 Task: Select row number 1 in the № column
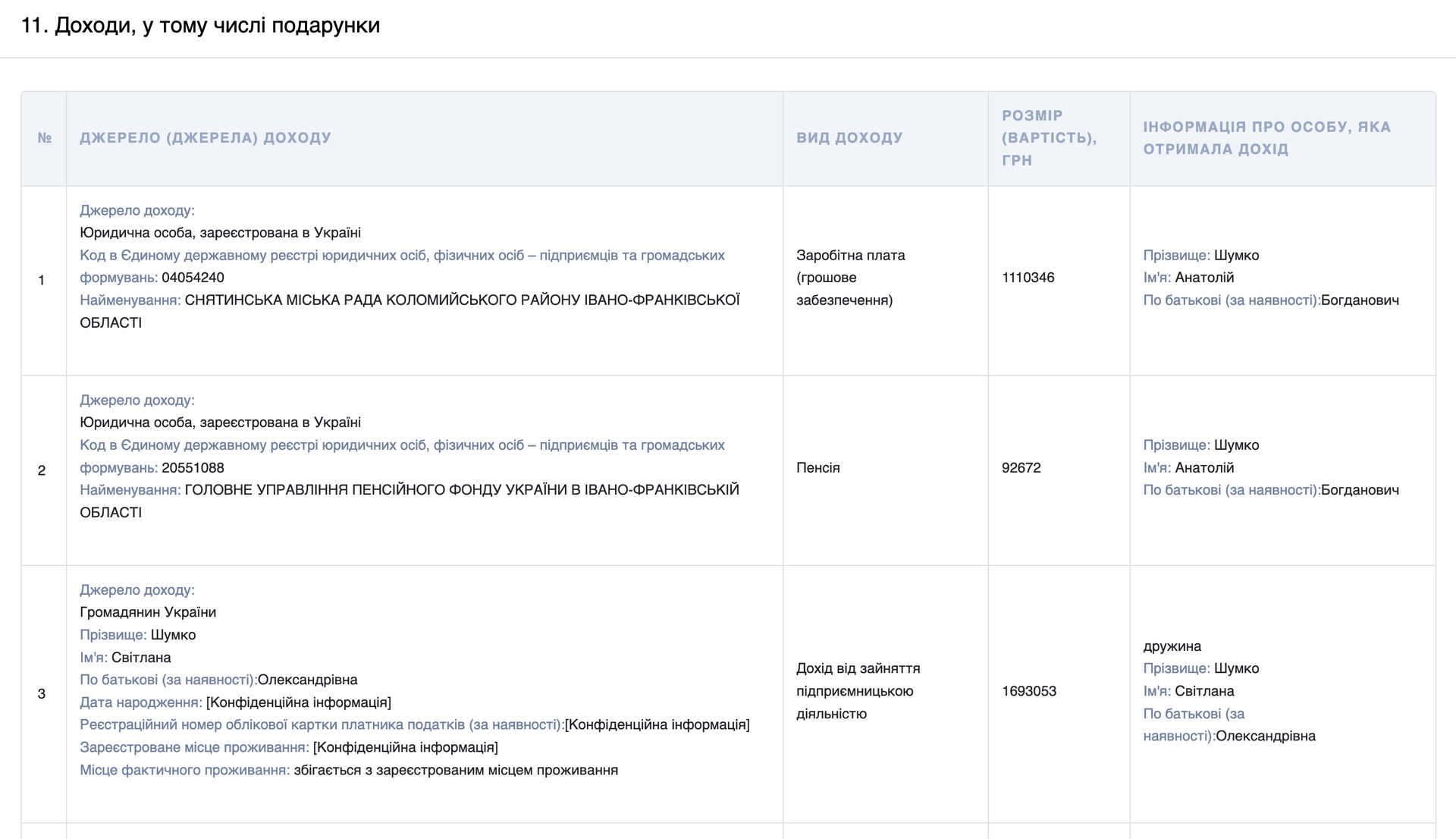(x=42, y=281)
